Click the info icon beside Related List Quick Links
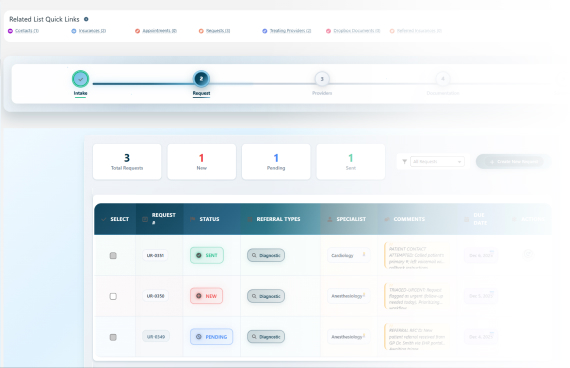This screenshot has width=570, height=368. coord(86,19)
